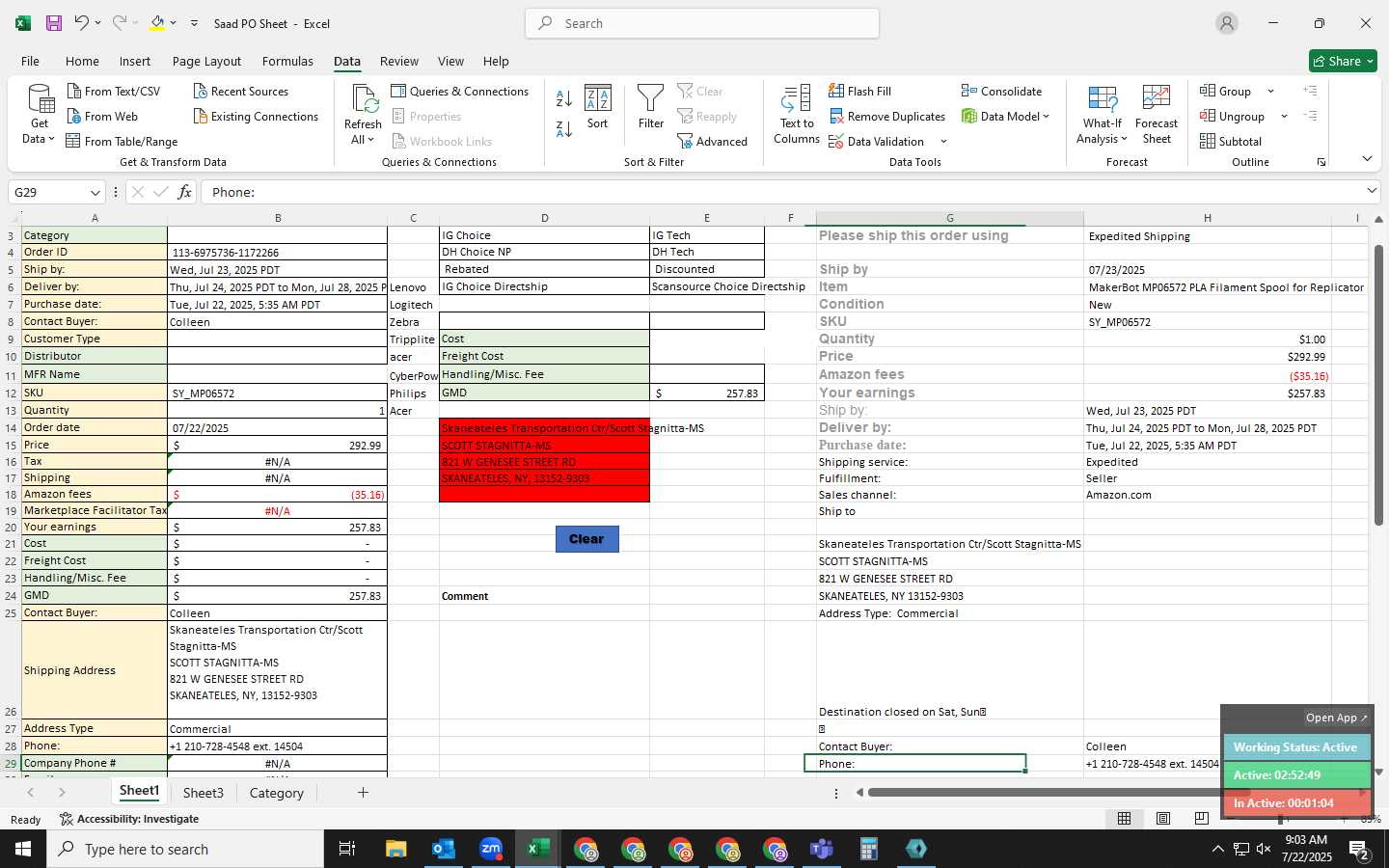Click the Insert Function fx icon
The width and height of the screenshot is (1389, 868).
[x=184, y=192]
